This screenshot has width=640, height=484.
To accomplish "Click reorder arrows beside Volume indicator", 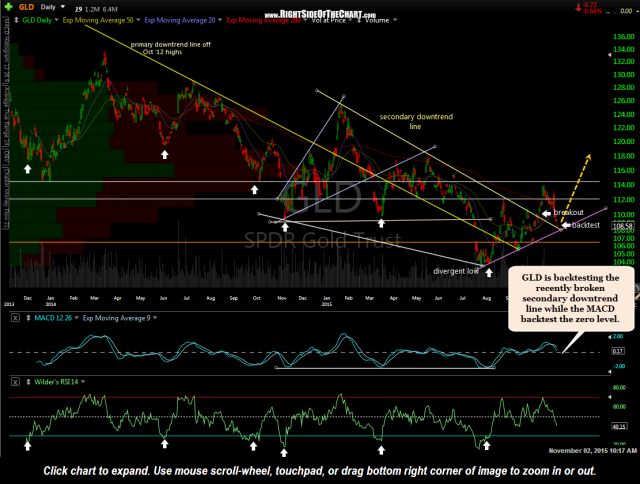I will tap(360, 20).
